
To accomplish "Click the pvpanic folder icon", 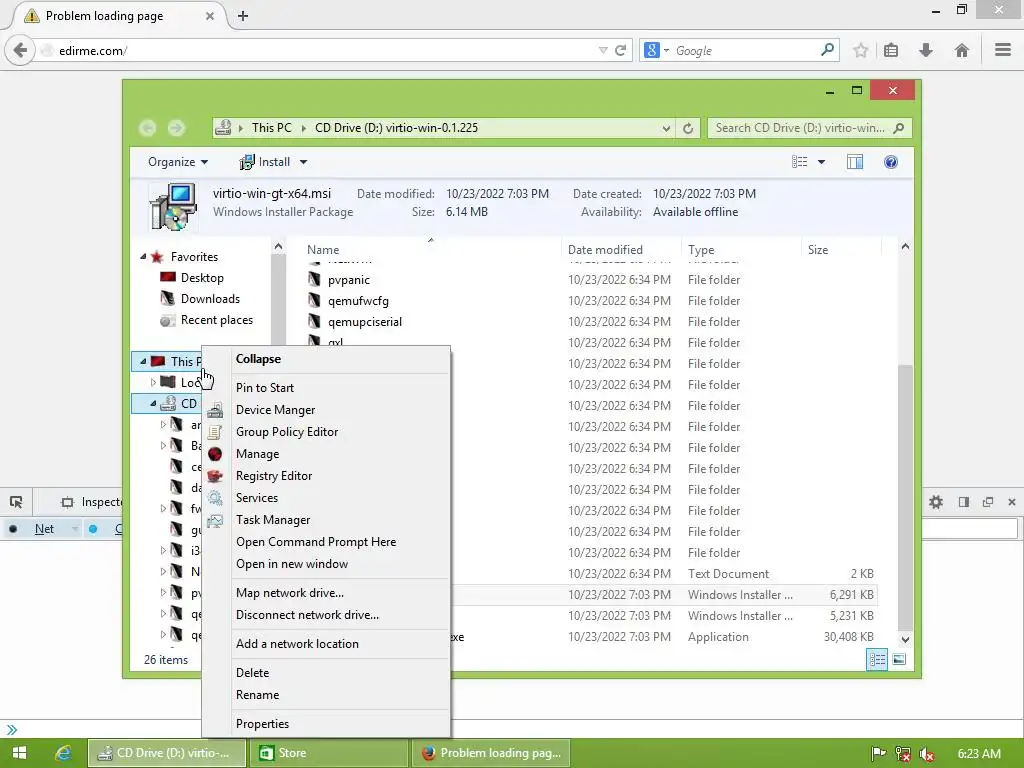I will point(314,280).
